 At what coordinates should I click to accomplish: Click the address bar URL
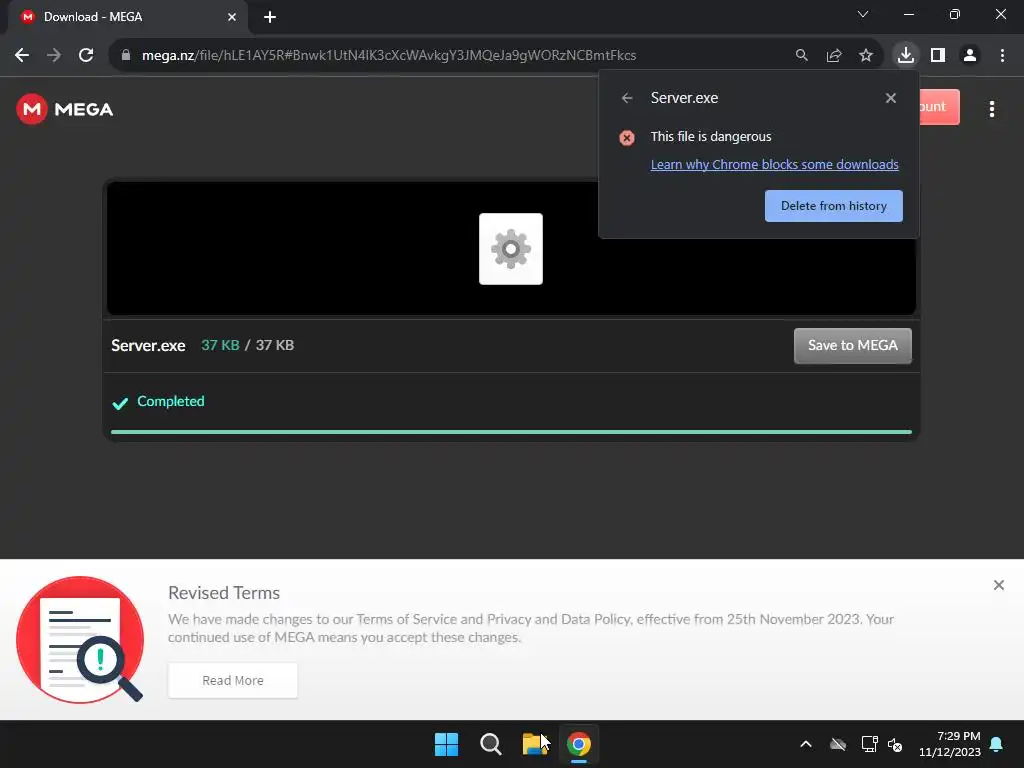tap(389, 56)
